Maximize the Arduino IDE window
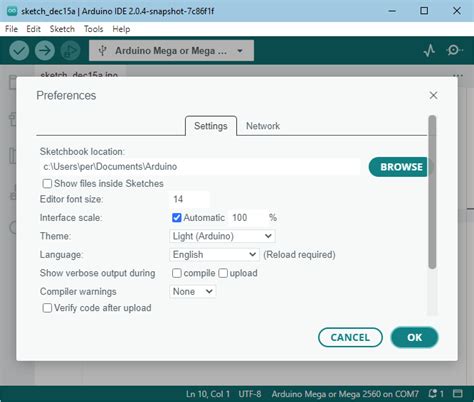The image size is (474, 402). (x=424, y=11)
